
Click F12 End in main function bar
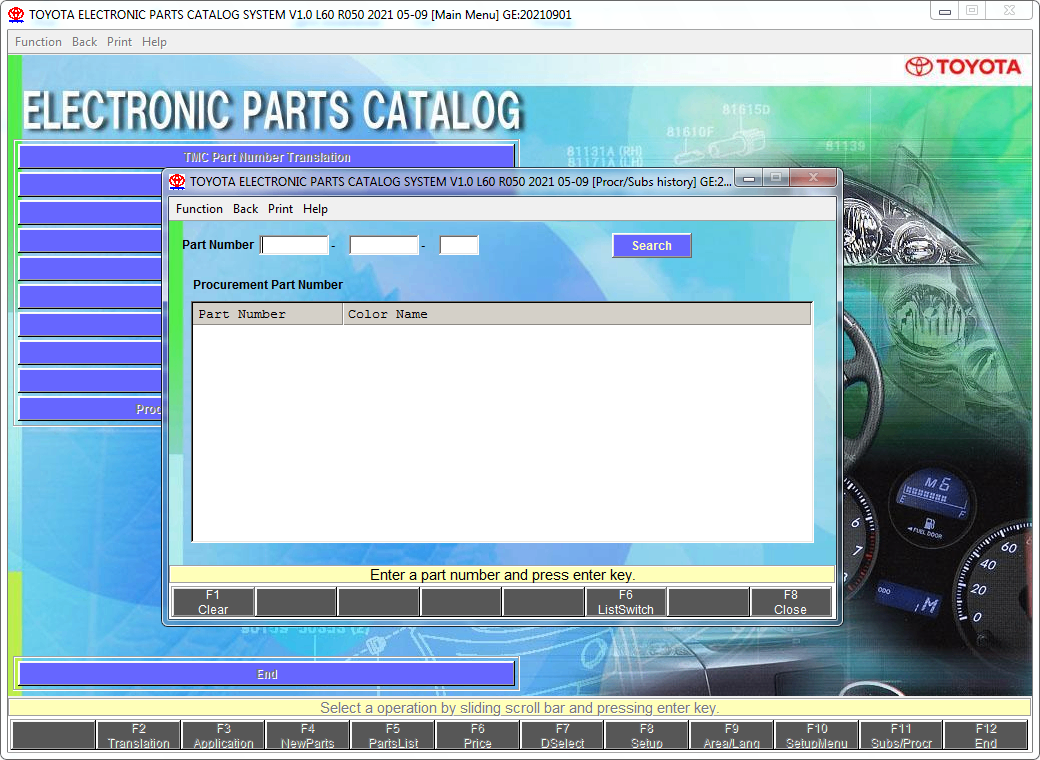(x=986, y=735)
